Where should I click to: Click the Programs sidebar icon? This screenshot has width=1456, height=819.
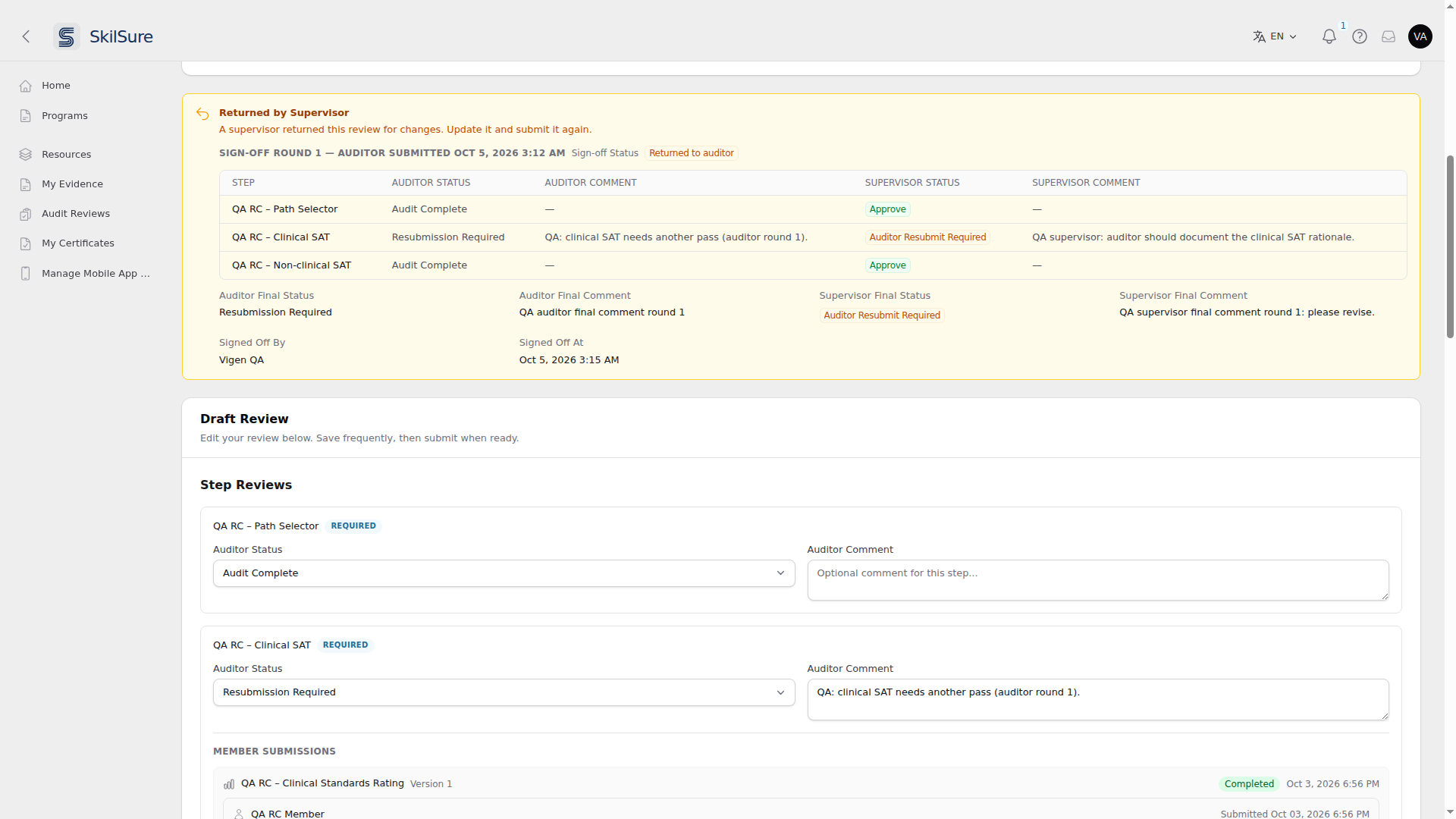(26, 116)
